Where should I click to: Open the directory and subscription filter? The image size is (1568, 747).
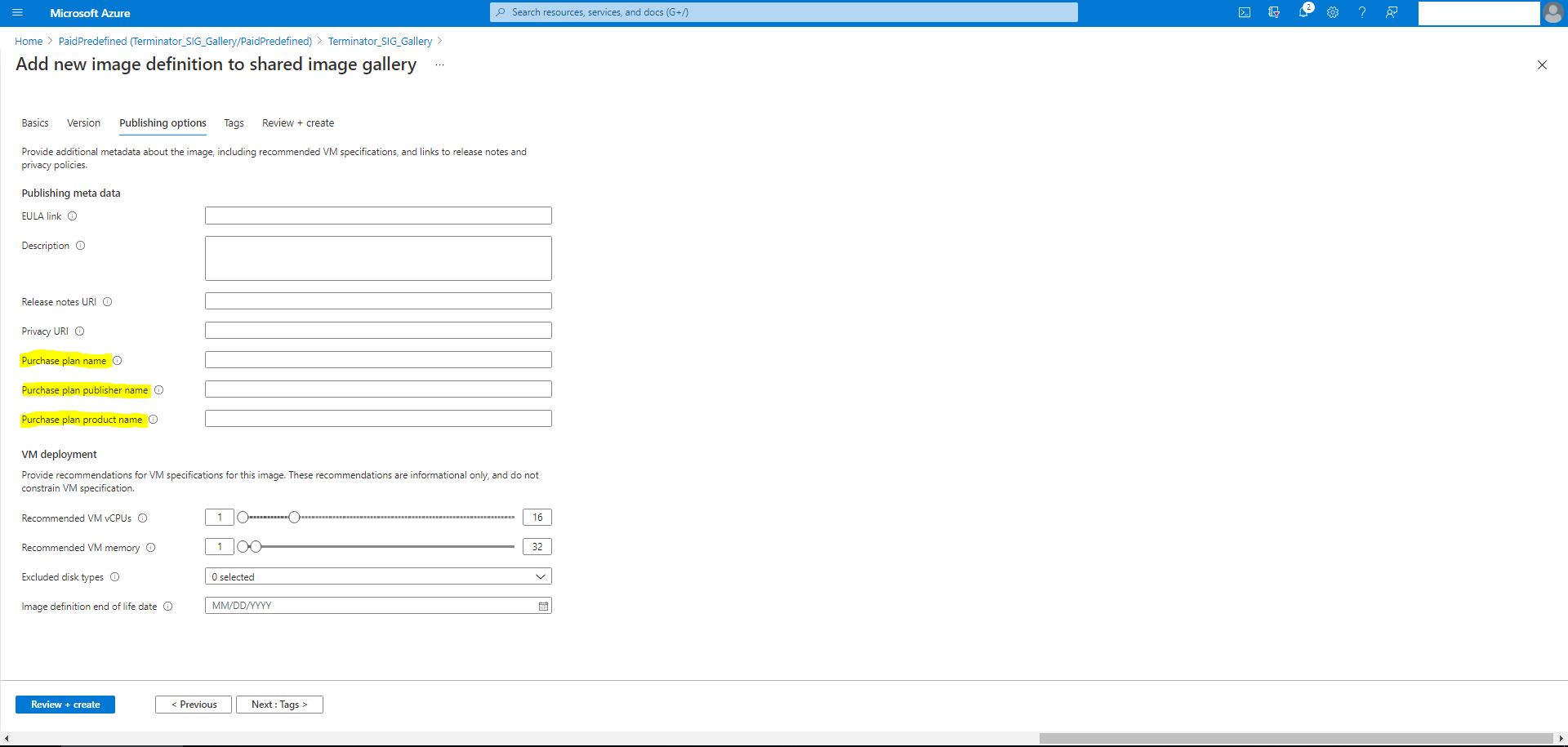[x=1274, y=13]
